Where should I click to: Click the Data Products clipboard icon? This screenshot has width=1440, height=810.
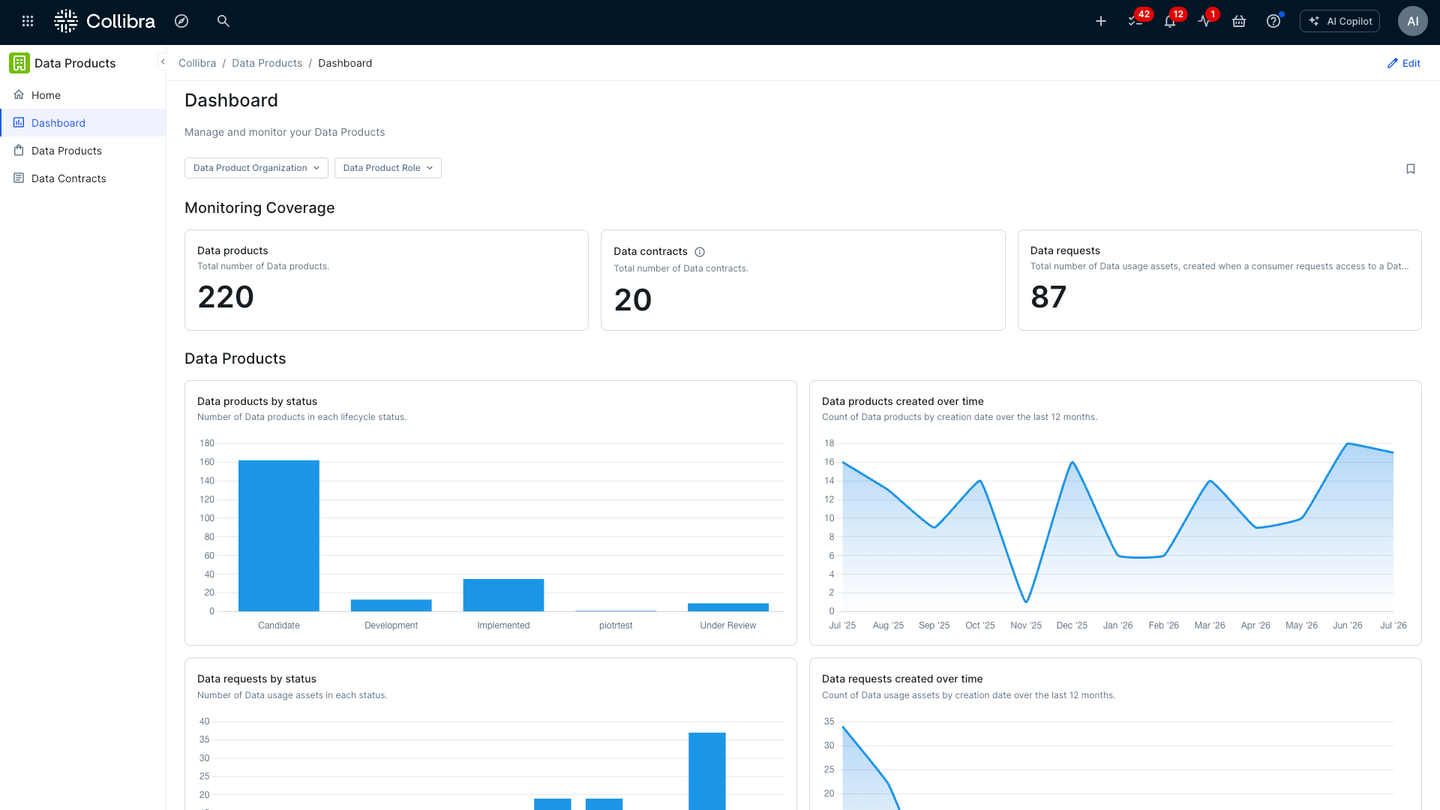[19, 151]
